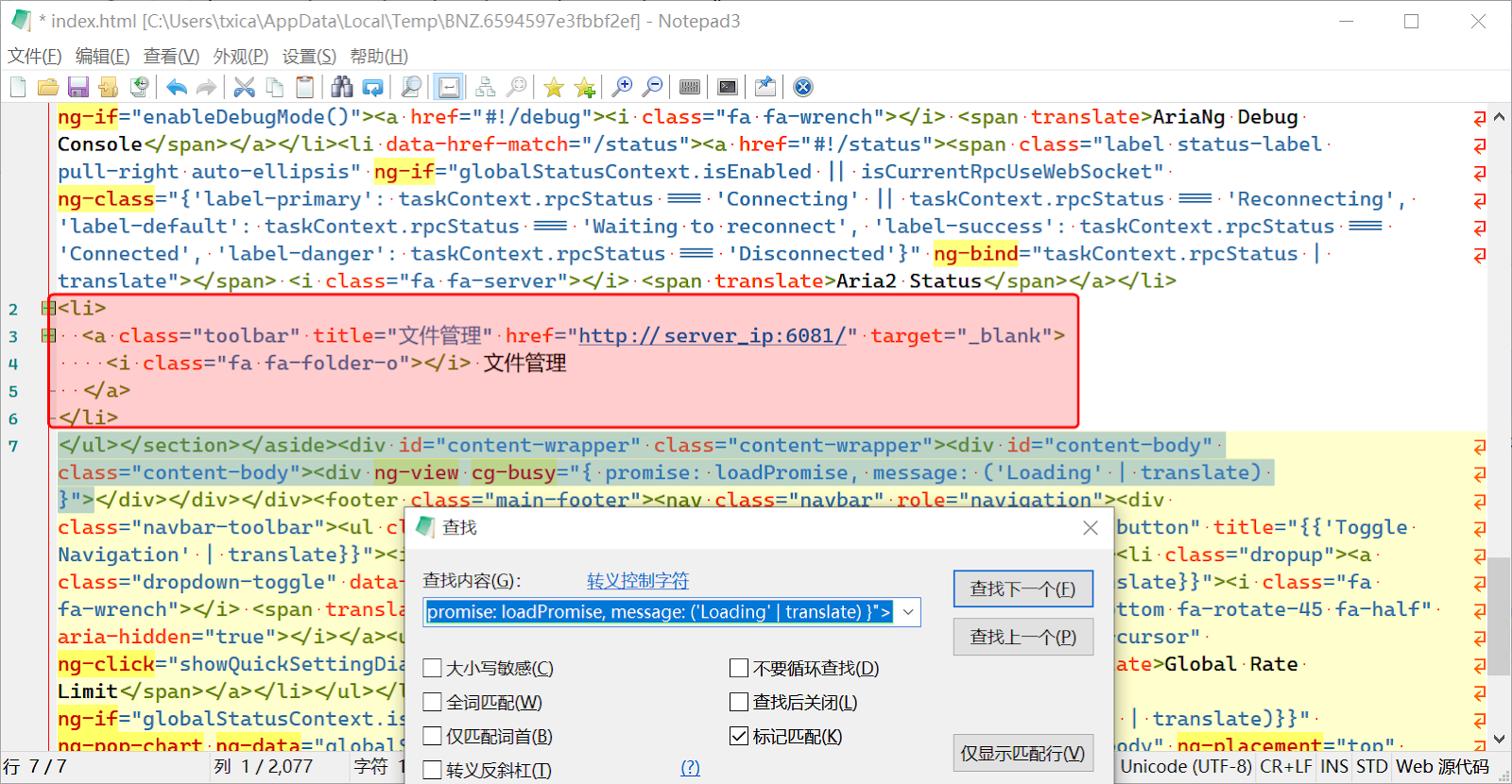Click the INS status bar entry
This screenshot has height=784, width=1512.
(1334, 767)
